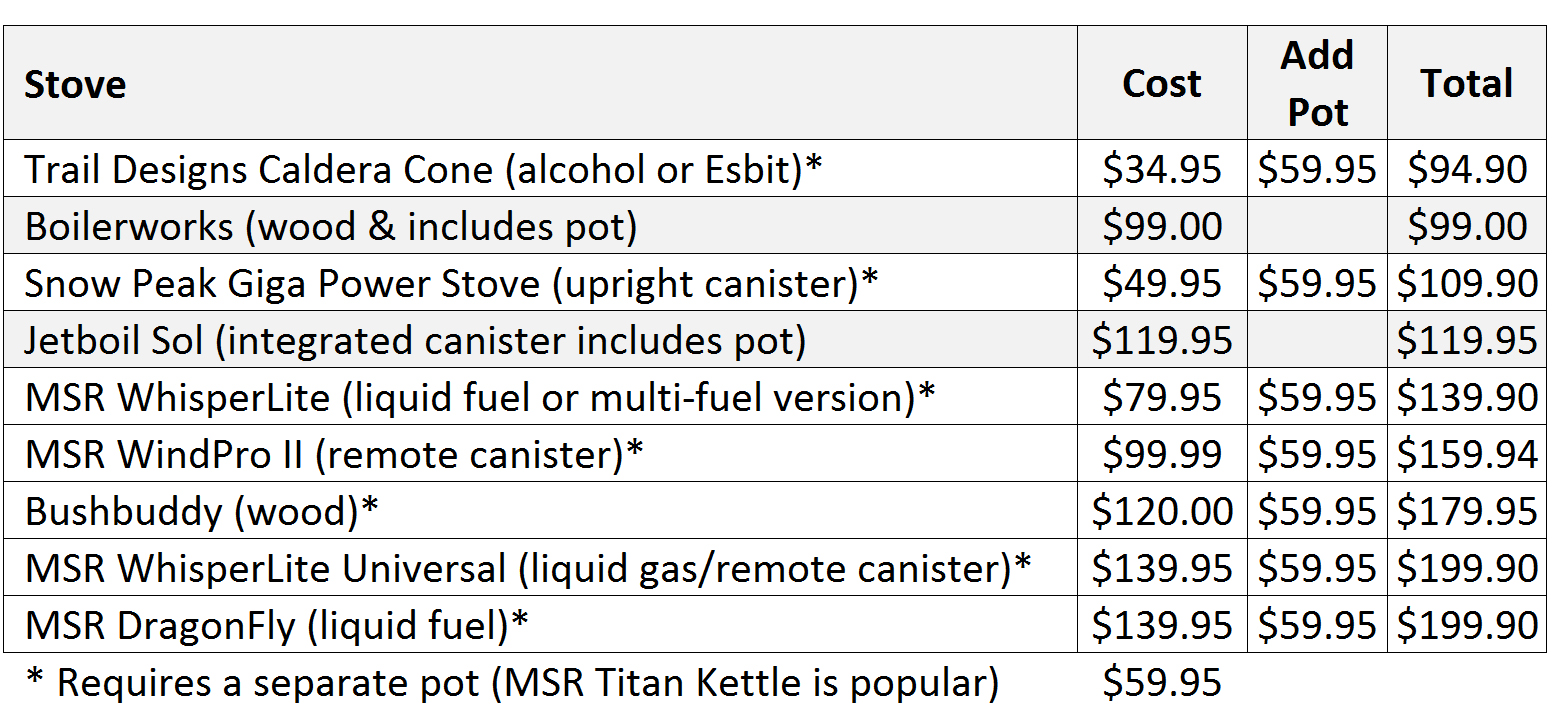Select the MSR WindPro II name cell
The image size is (1563, 707).
[334, 455]
